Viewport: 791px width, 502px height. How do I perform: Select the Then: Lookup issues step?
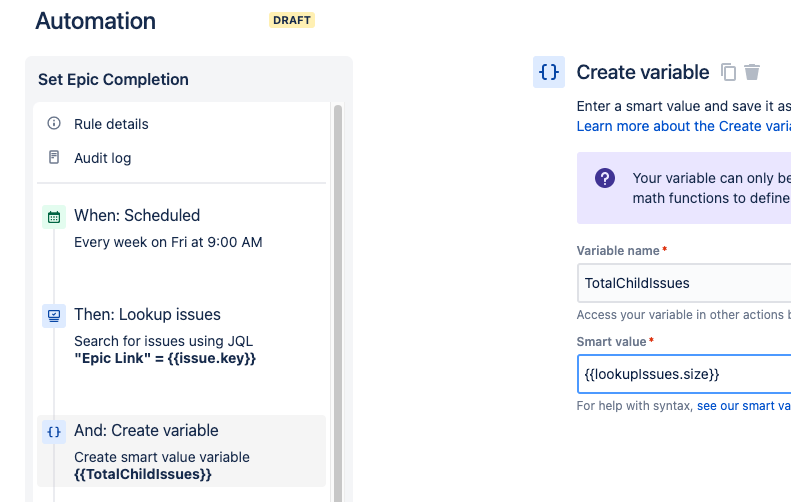click(x=147, y=314)
